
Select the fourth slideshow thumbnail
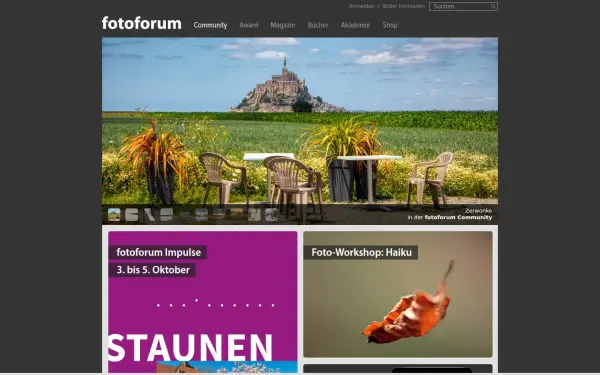click(x=166, y=215)
